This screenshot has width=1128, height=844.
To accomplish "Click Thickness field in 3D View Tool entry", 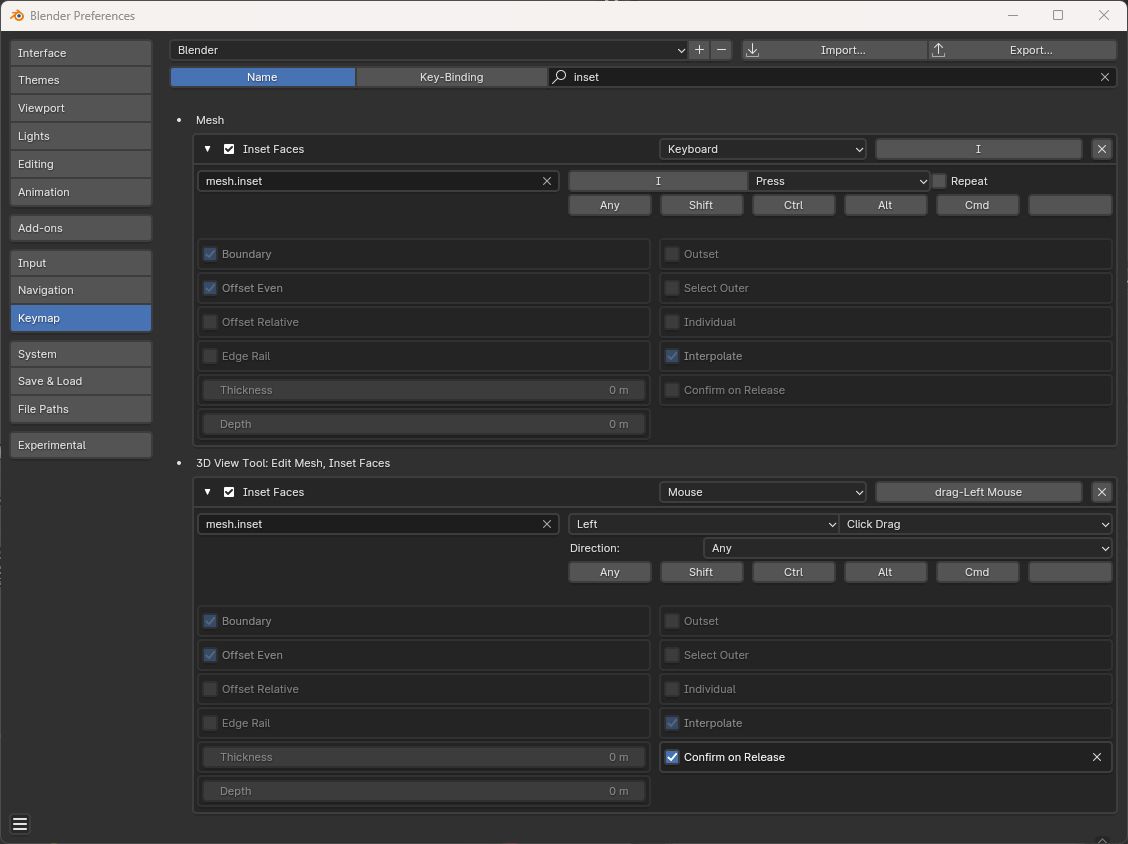I will coord(424,757).
